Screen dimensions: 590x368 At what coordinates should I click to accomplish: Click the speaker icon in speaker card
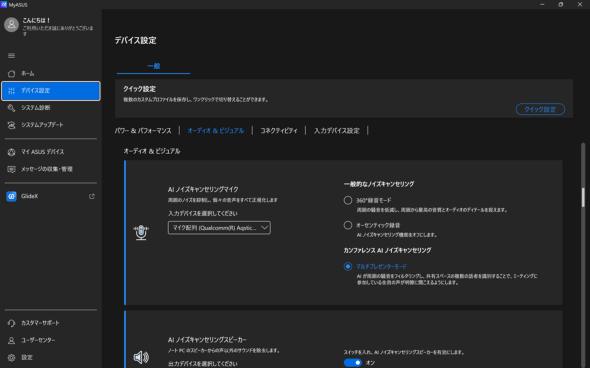tap(141, 357)
